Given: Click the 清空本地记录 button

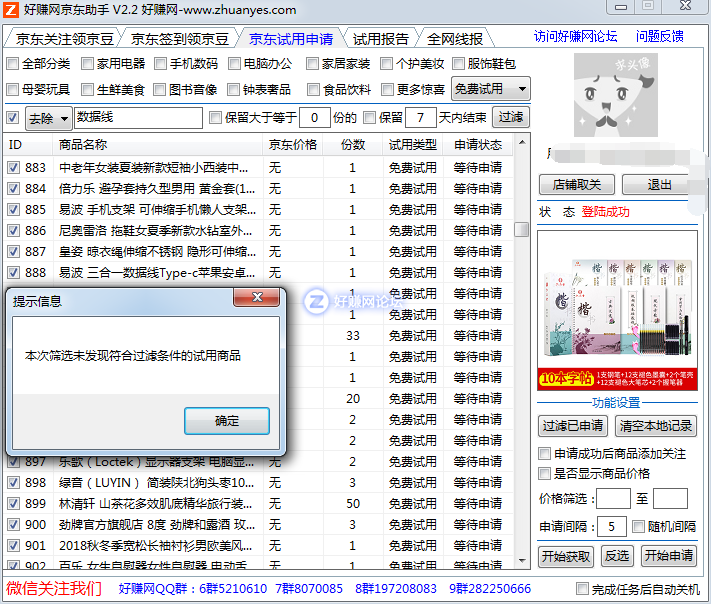Looking at the screenshot, I should click(655, 426).
